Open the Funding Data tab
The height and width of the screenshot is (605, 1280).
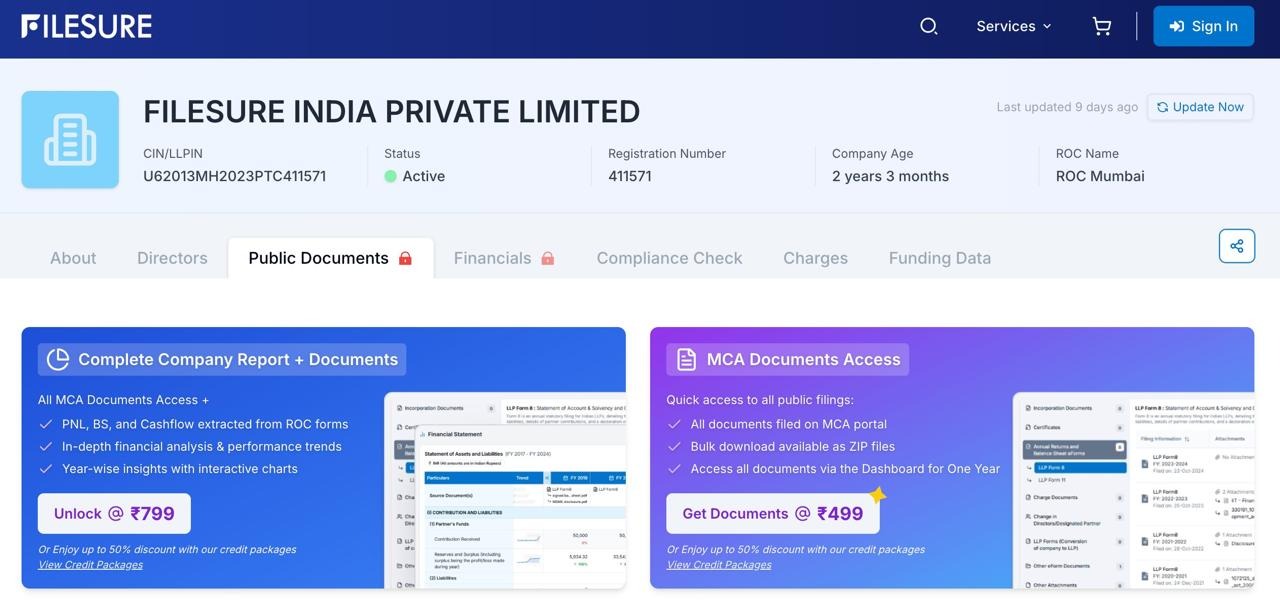pyautogui.click(x=939, y=258)
